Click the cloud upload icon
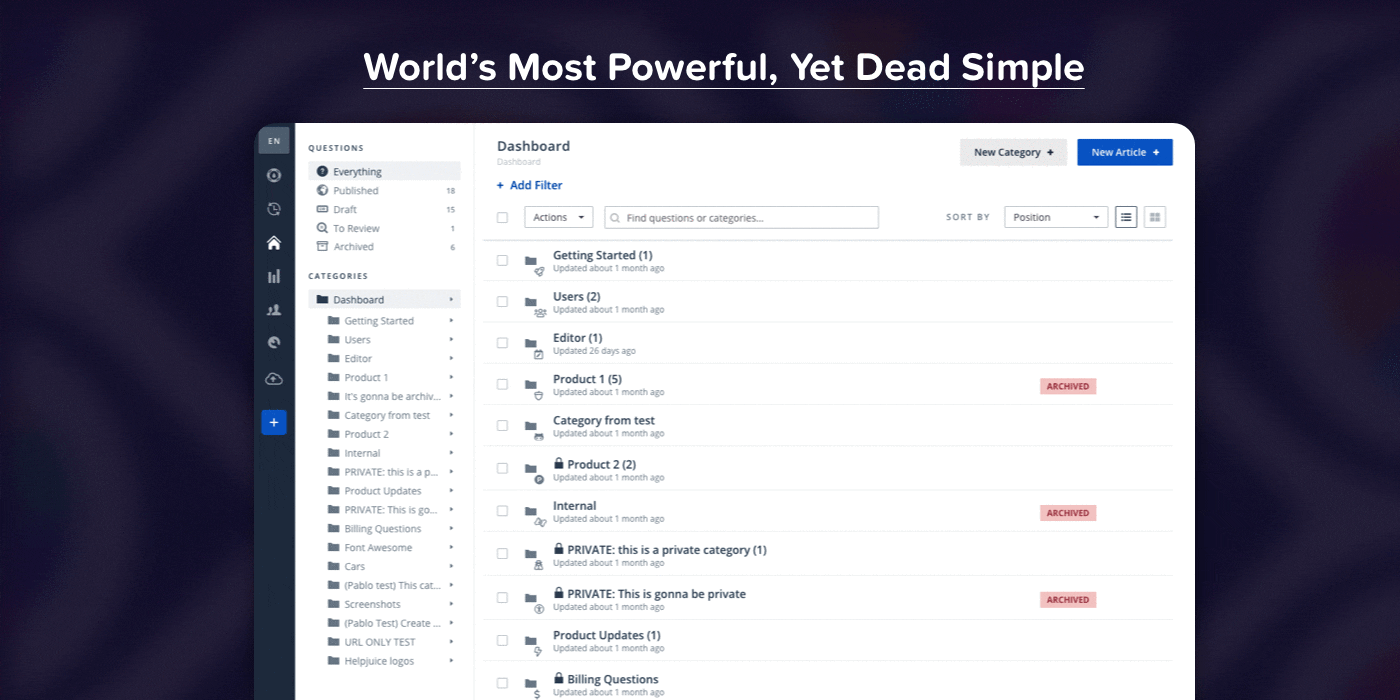 pos(274,379)
